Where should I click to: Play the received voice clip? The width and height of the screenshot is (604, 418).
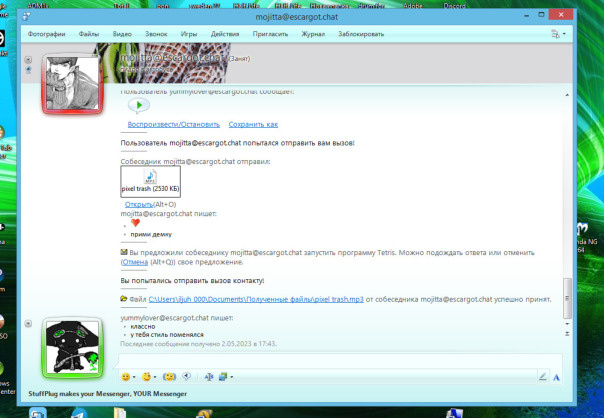pyautogui.click(x=139, y=105)
